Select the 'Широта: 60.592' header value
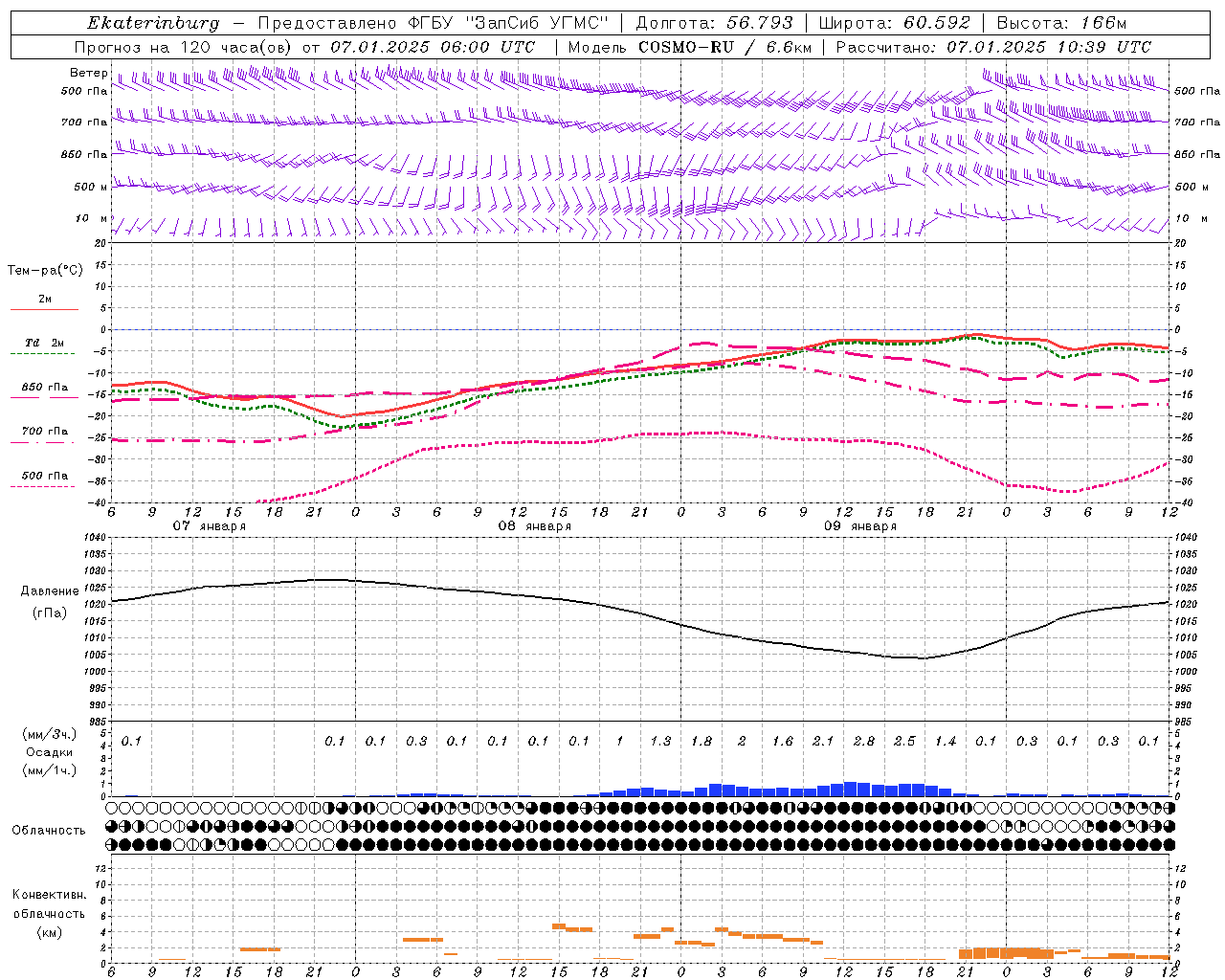This screenshot has height=980, width=1225. [x=895, y=23]
